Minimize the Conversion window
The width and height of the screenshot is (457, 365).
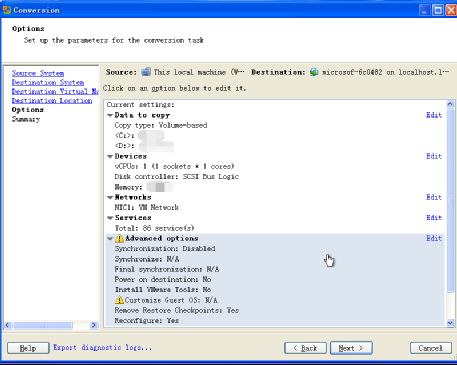pyautogui.click(x=424, y=10)
